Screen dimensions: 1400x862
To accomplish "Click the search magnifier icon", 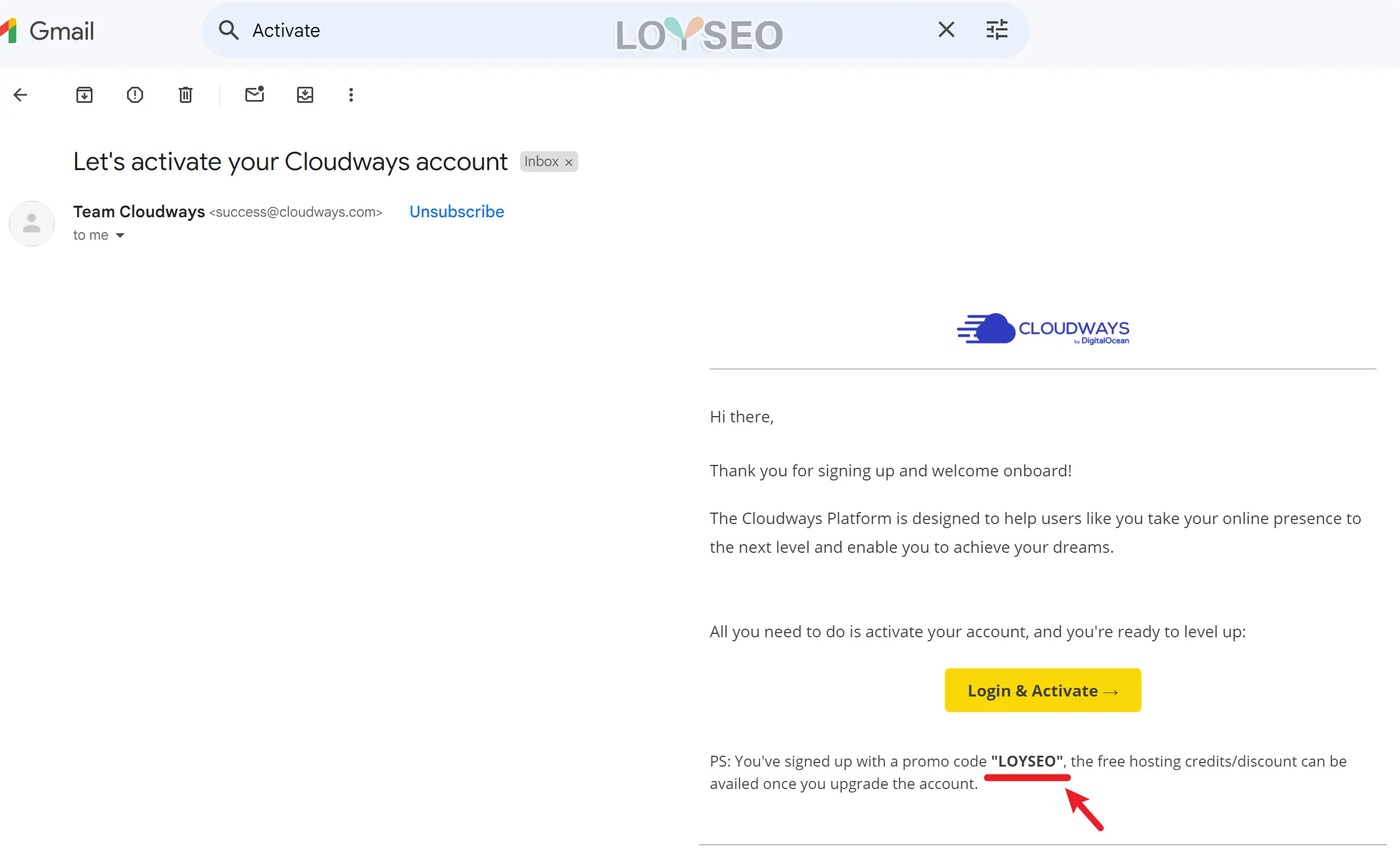I will click(228, 30).
